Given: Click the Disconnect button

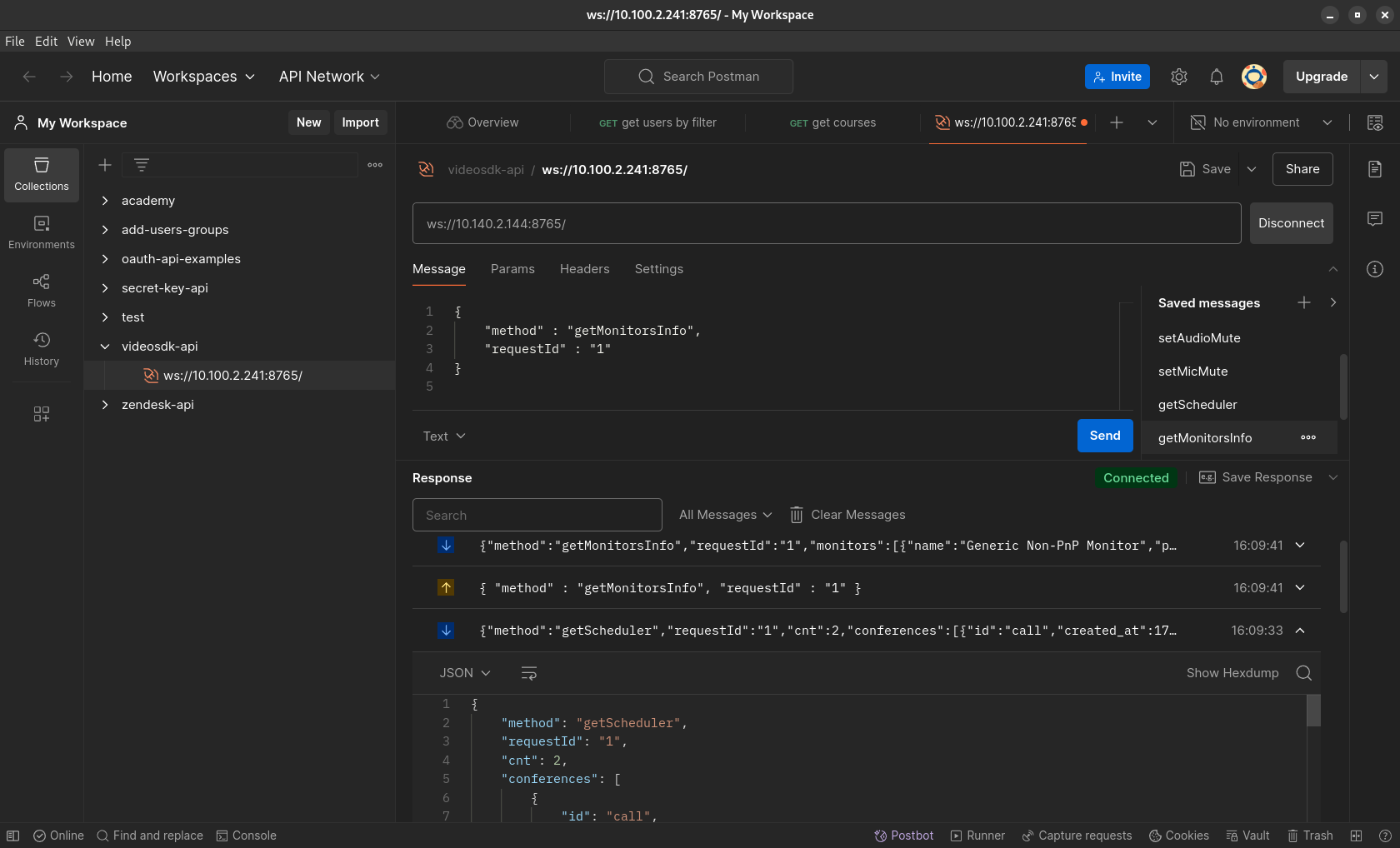Looking at the screenshot, I should coord(1291,223).
